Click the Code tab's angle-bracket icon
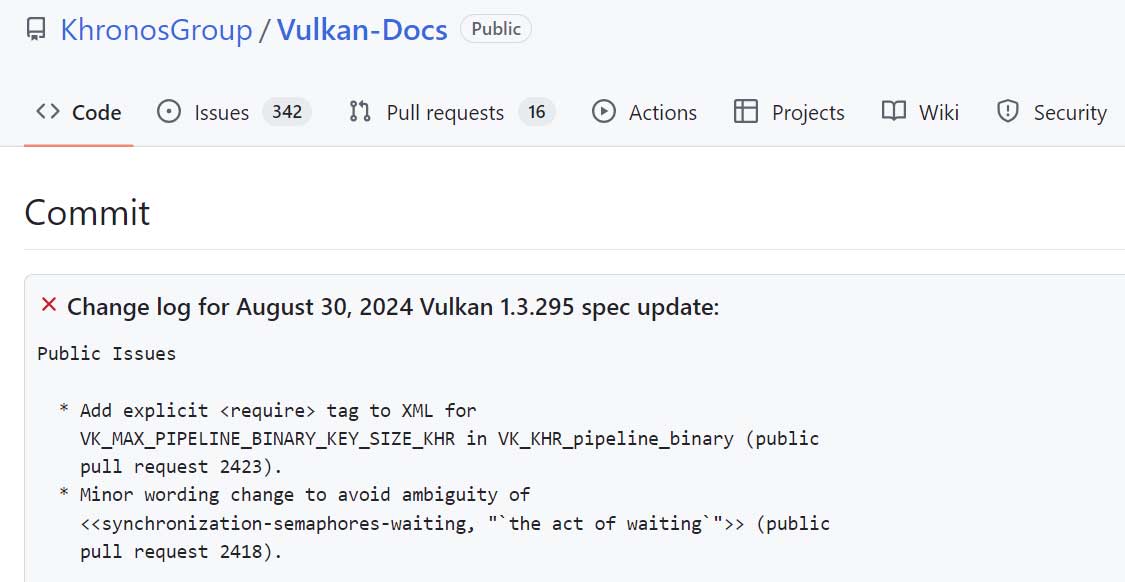Screen dimensions: 1125x582 click(x=47, y=111)
